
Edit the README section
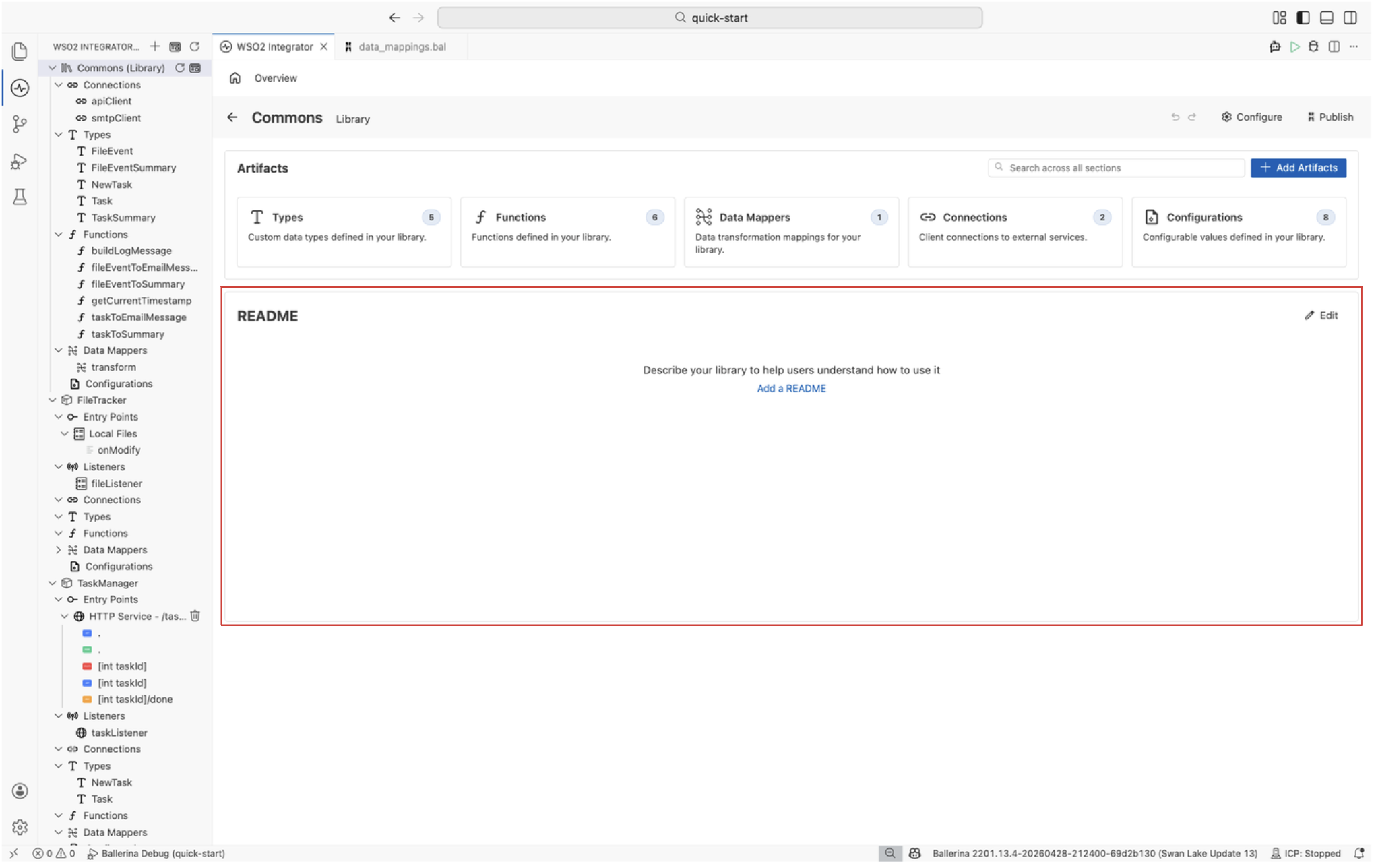click(1321, 315)
